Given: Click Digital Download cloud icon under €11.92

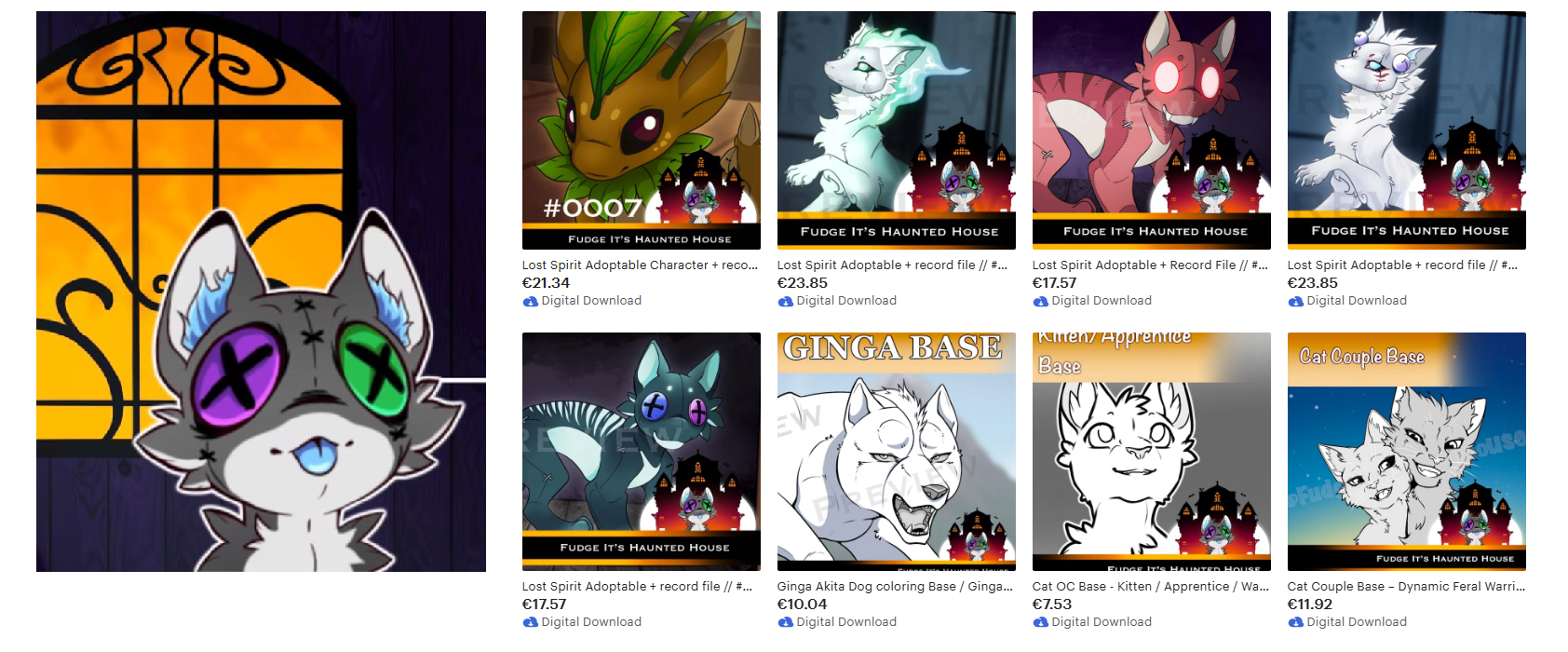Looking at the screenshot, I should pos(1296,622).
